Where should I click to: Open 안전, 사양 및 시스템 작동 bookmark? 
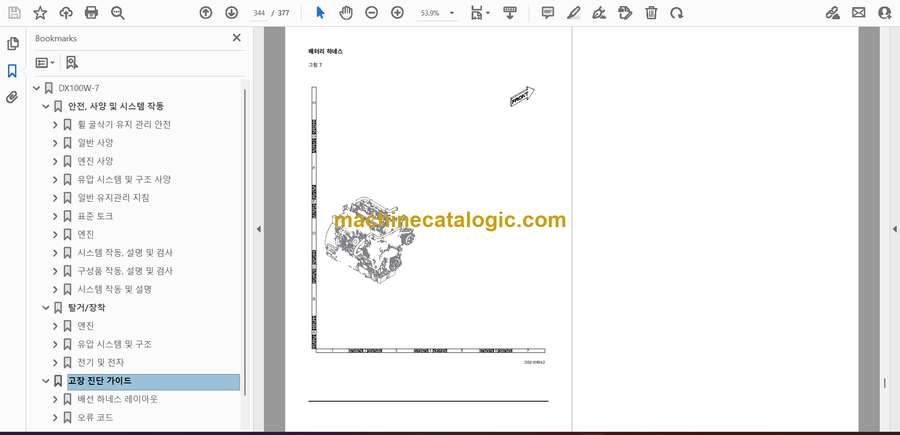tap(116, 106)
